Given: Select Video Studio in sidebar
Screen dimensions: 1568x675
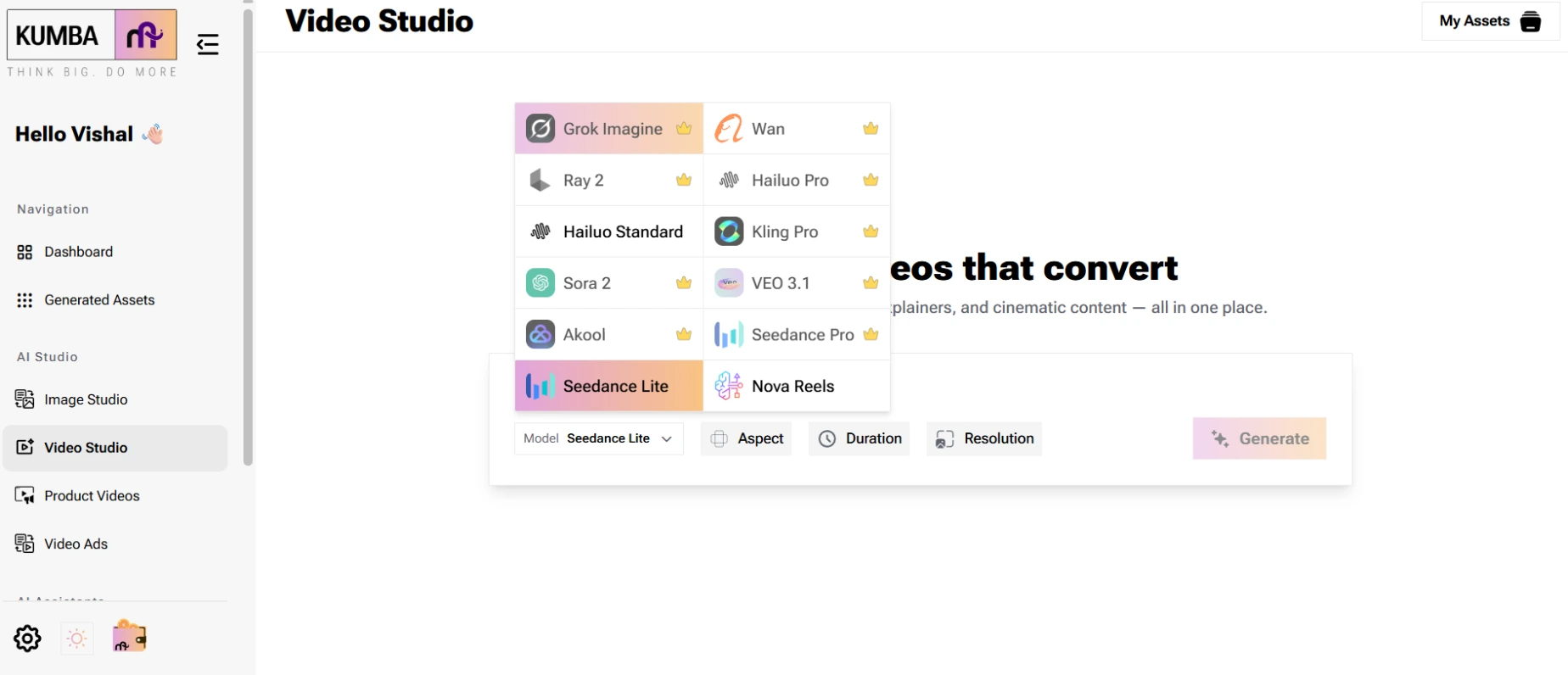Looking at the screenshot, I should [x=115, y=448].
